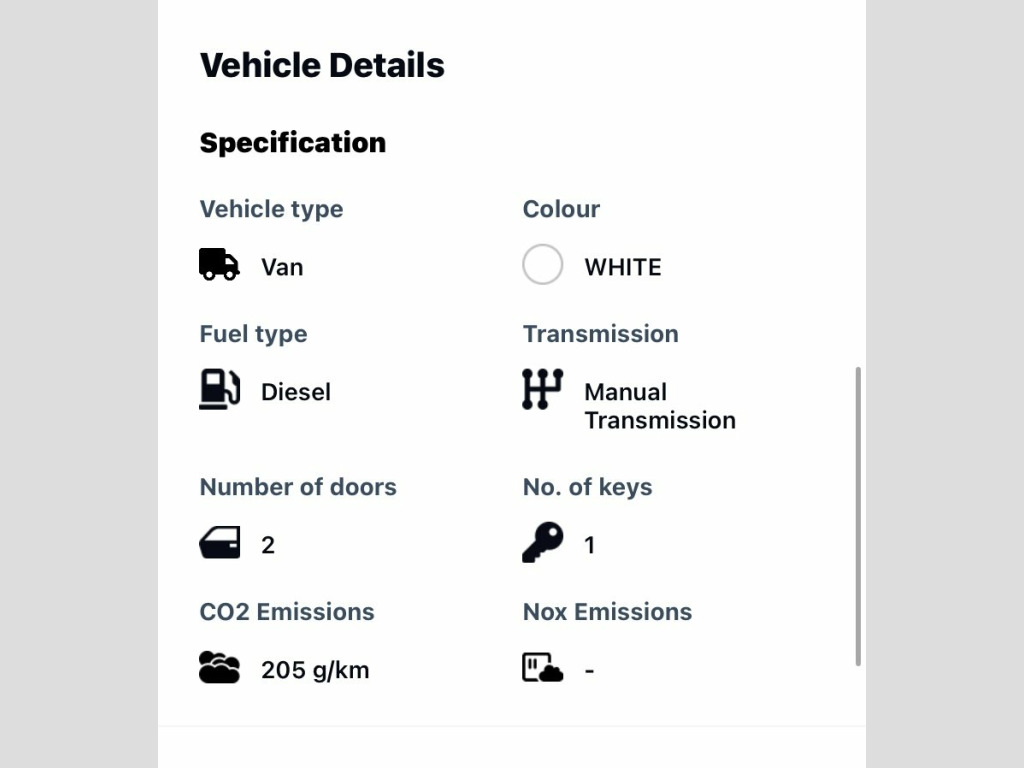The height and width of the screenshot is (768, 1024).
Task: Click the diesel fuel pump icon
Action: 219,389
